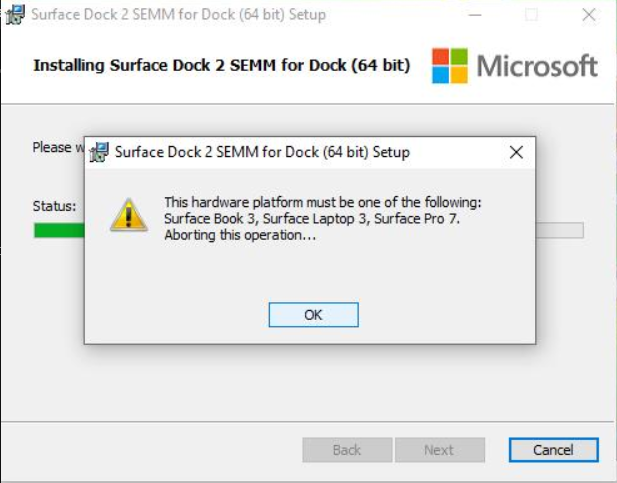Click the grayed-out Back button
Screen dimensions: 617x483
[x=347, y=450]
